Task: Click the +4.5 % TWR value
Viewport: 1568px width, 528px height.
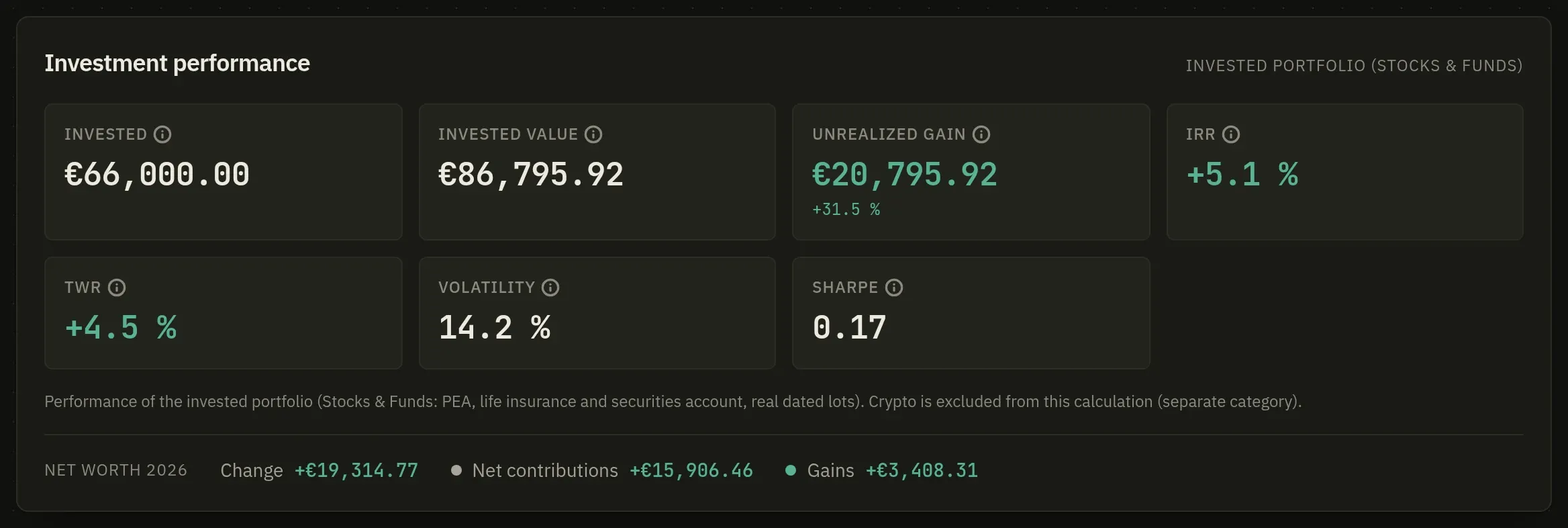Action: (x=121, y=328)
